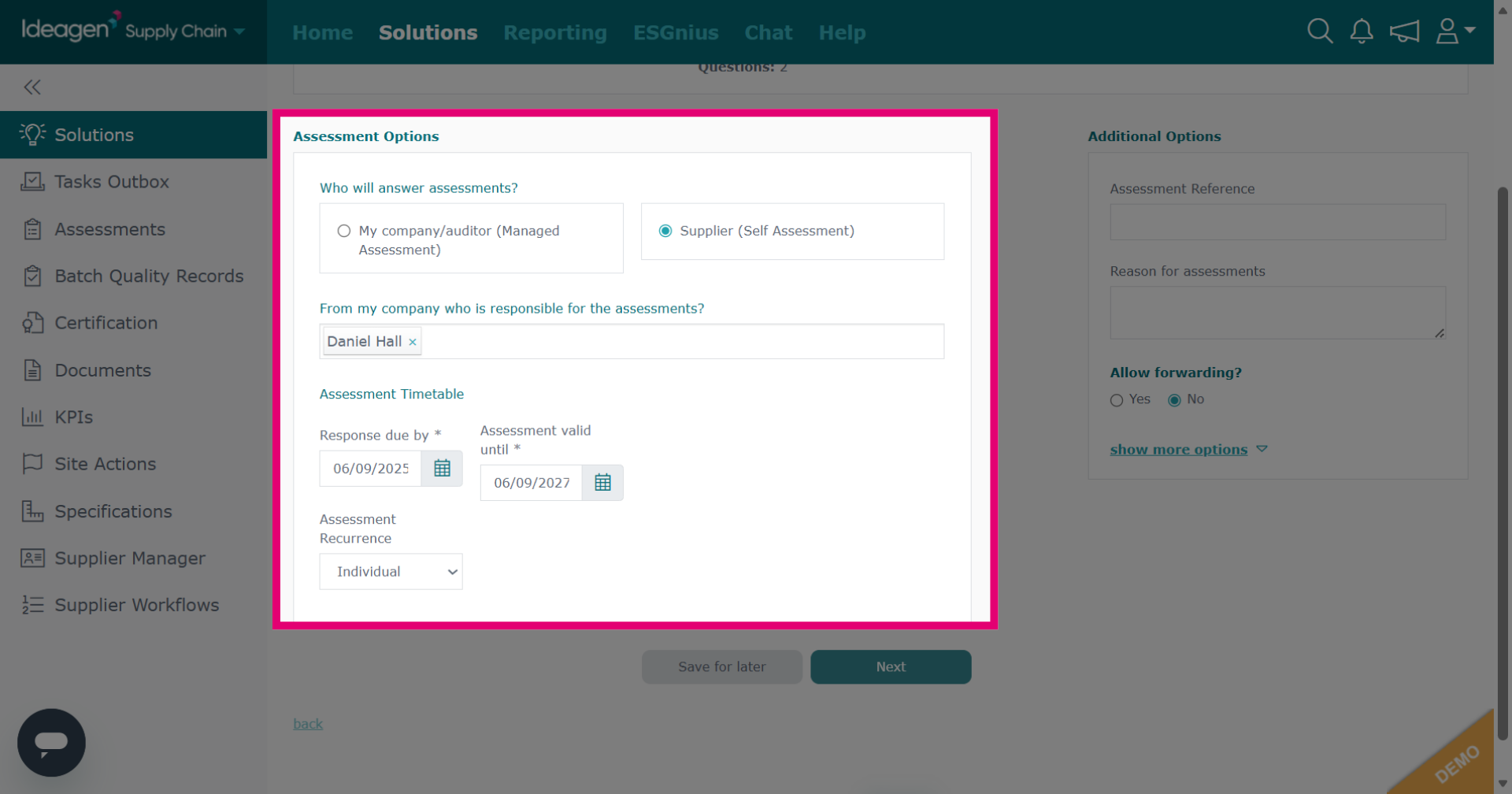1512x794 pixels.
Task: Click the back link
Action: [308, 723]
